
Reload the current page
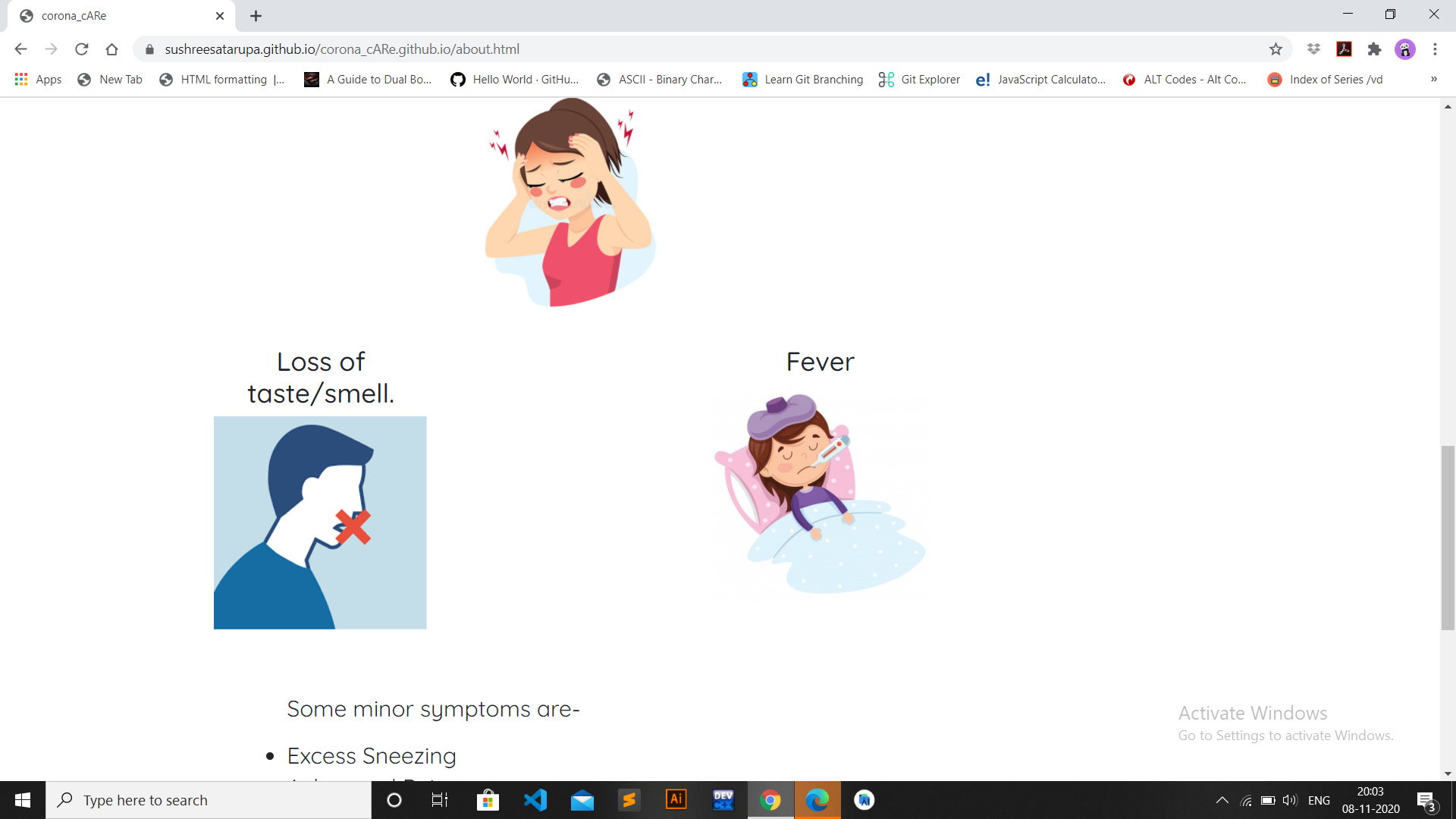pos(82,49)
